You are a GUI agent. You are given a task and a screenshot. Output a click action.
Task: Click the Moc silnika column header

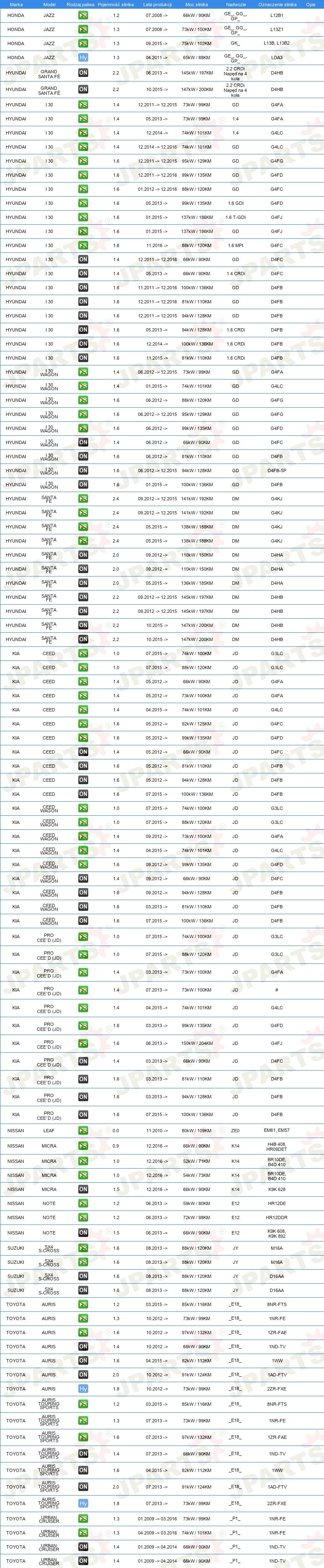point(197,4)
